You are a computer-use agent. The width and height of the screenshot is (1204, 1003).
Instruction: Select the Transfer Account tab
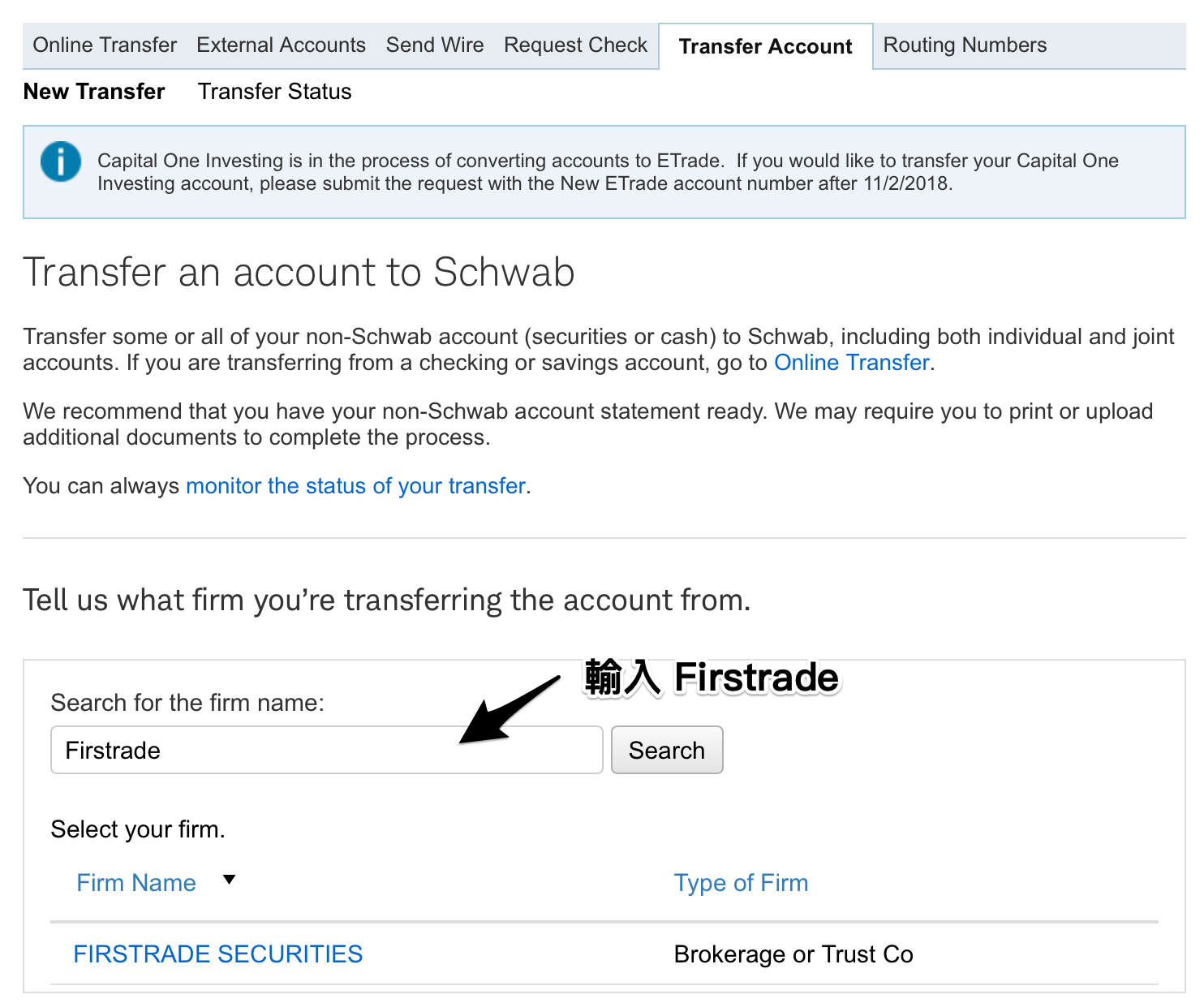765,47
